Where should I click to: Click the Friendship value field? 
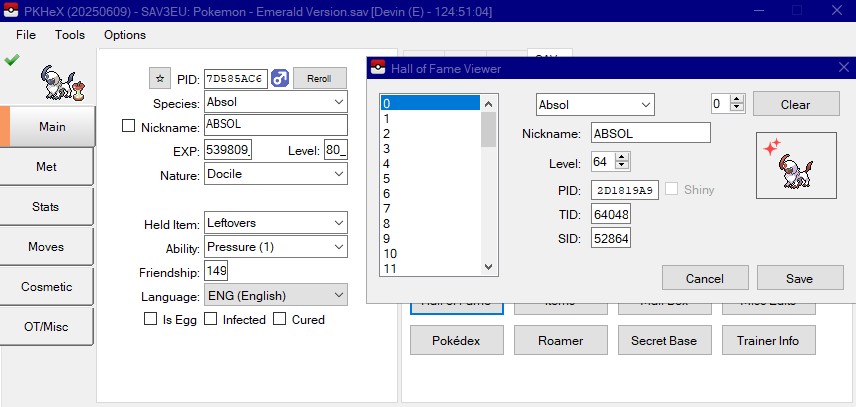(217, 271)
